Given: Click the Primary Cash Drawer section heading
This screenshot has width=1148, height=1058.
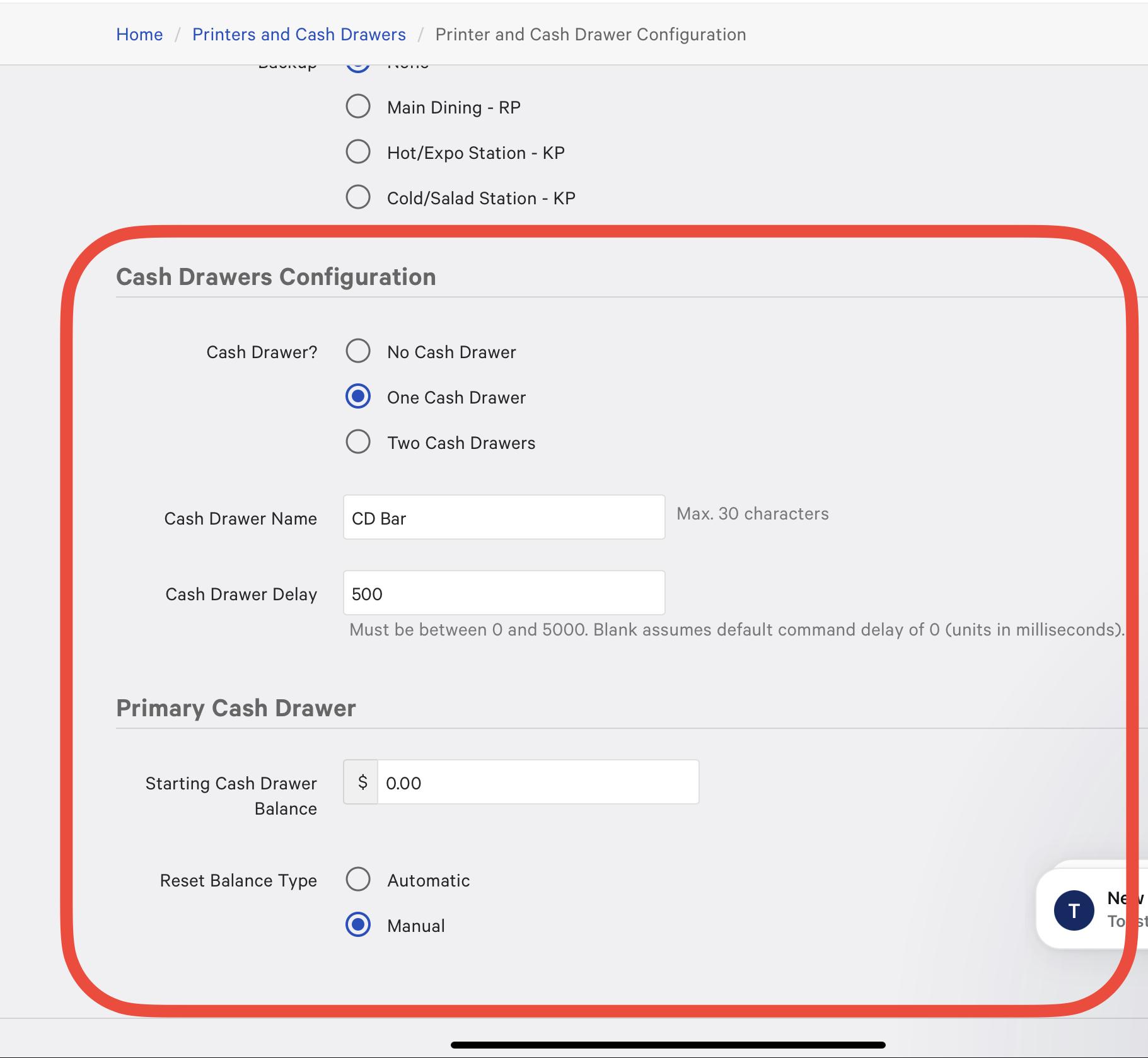Looking at the screenshot, I should point(236,708).
